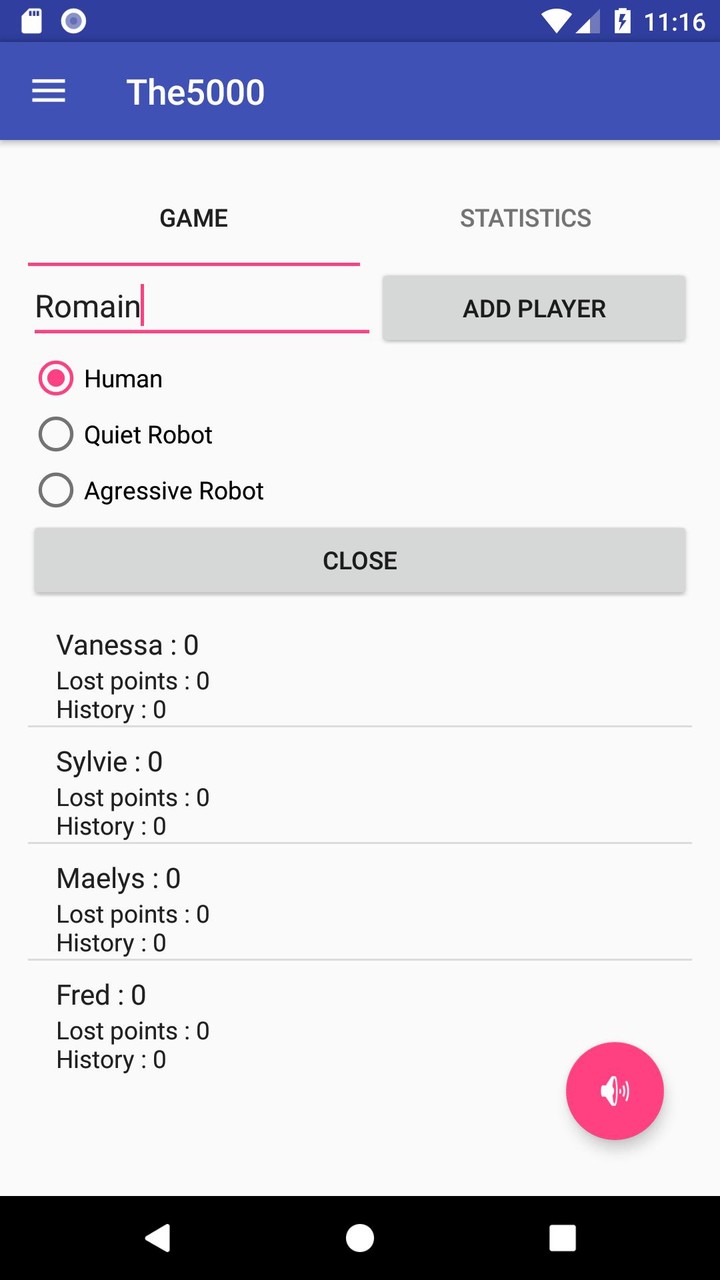Select the Human radio option

56,379
